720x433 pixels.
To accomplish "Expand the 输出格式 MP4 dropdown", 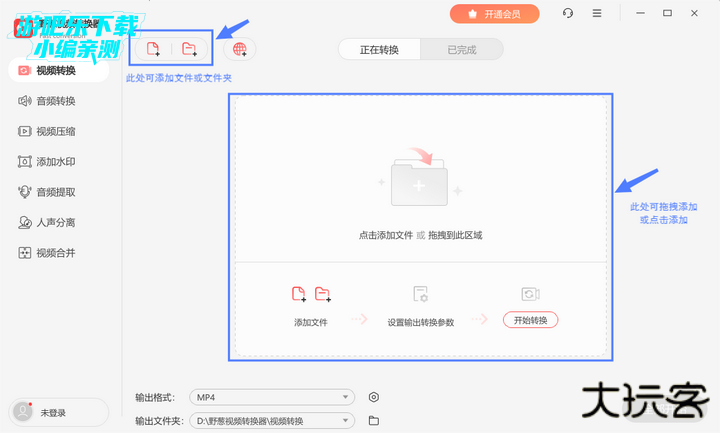I will [x=272, y=397].
